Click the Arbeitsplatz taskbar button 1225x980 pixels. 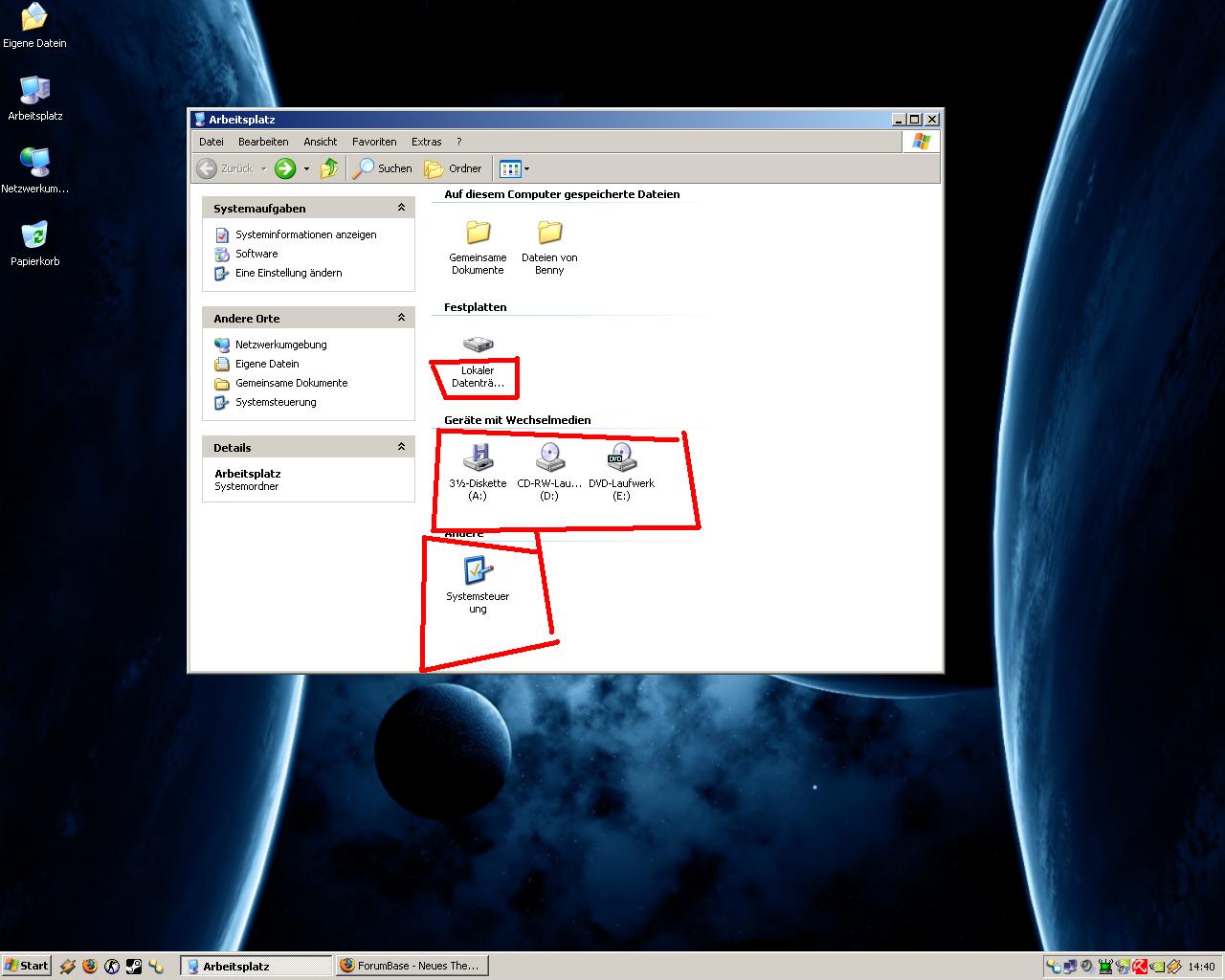click(x=256, y=966)
